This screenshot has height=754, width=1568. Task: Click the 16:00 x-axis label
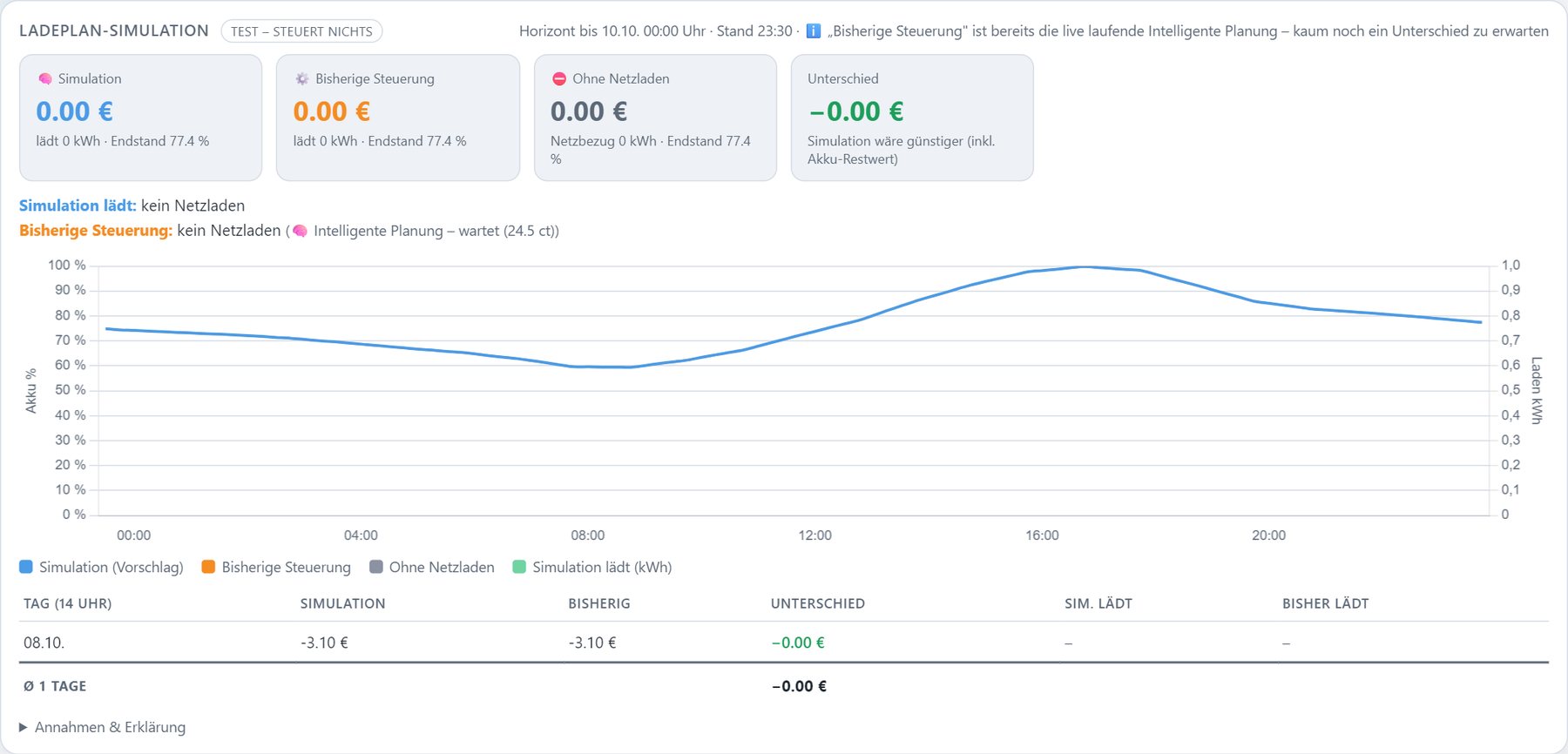(x=1042, y=535)
